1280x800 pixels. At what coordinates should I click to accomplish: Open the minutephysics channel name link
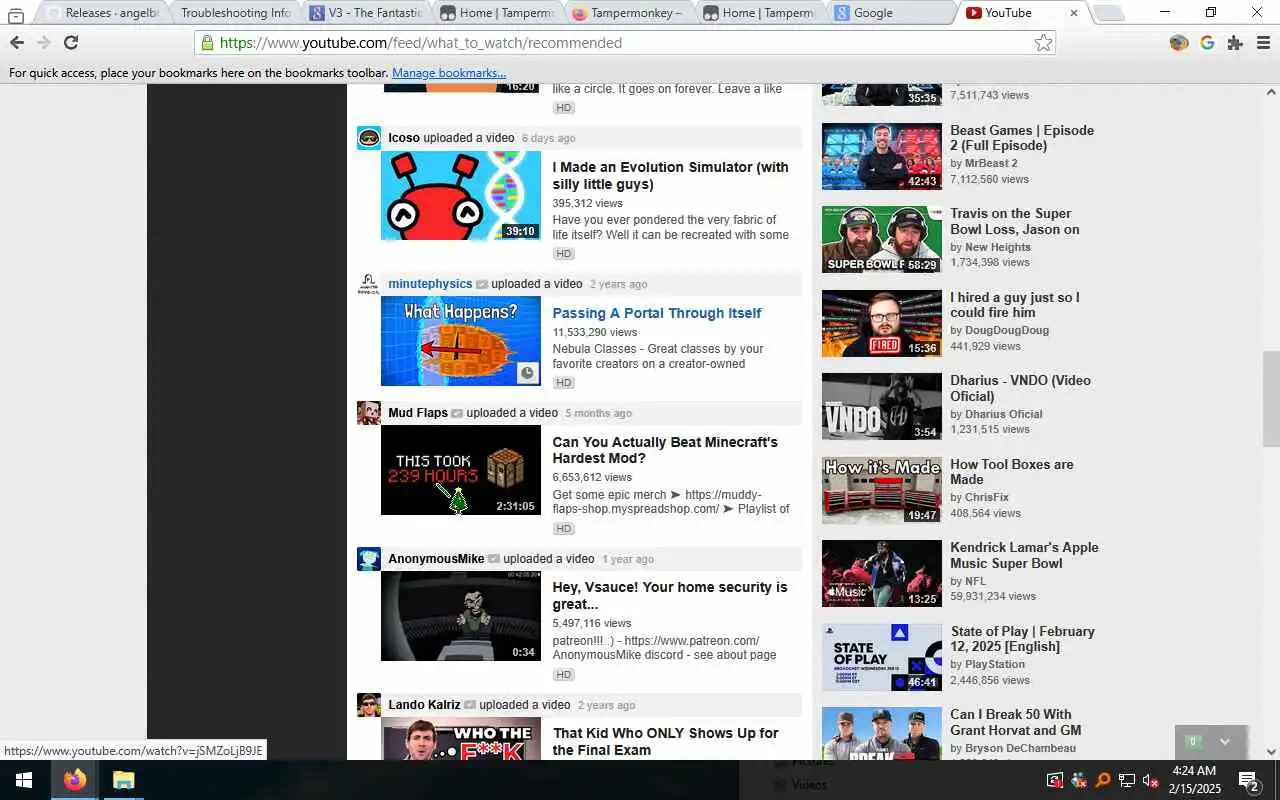pyautogui.click(x=430, y=284)
